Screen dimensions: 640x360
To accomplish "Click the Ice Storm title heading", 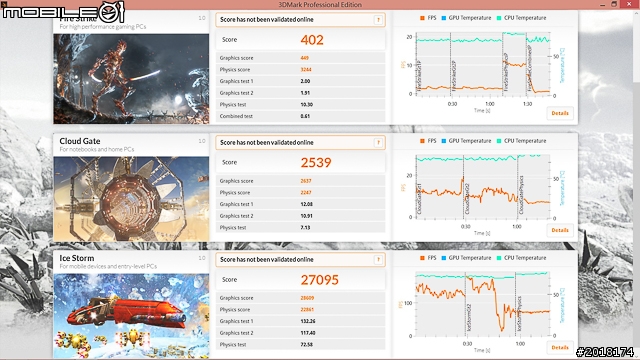I will (77, 258).
